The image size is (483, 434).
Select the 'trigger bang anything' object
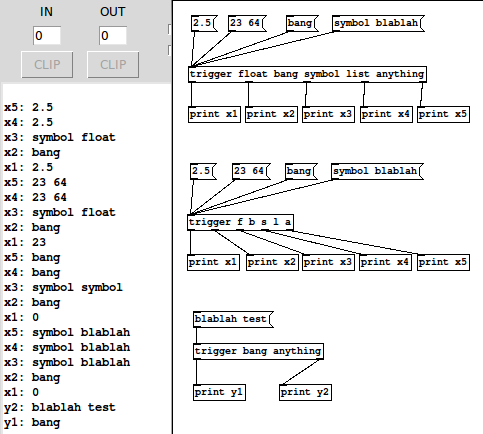click(258, 351)
